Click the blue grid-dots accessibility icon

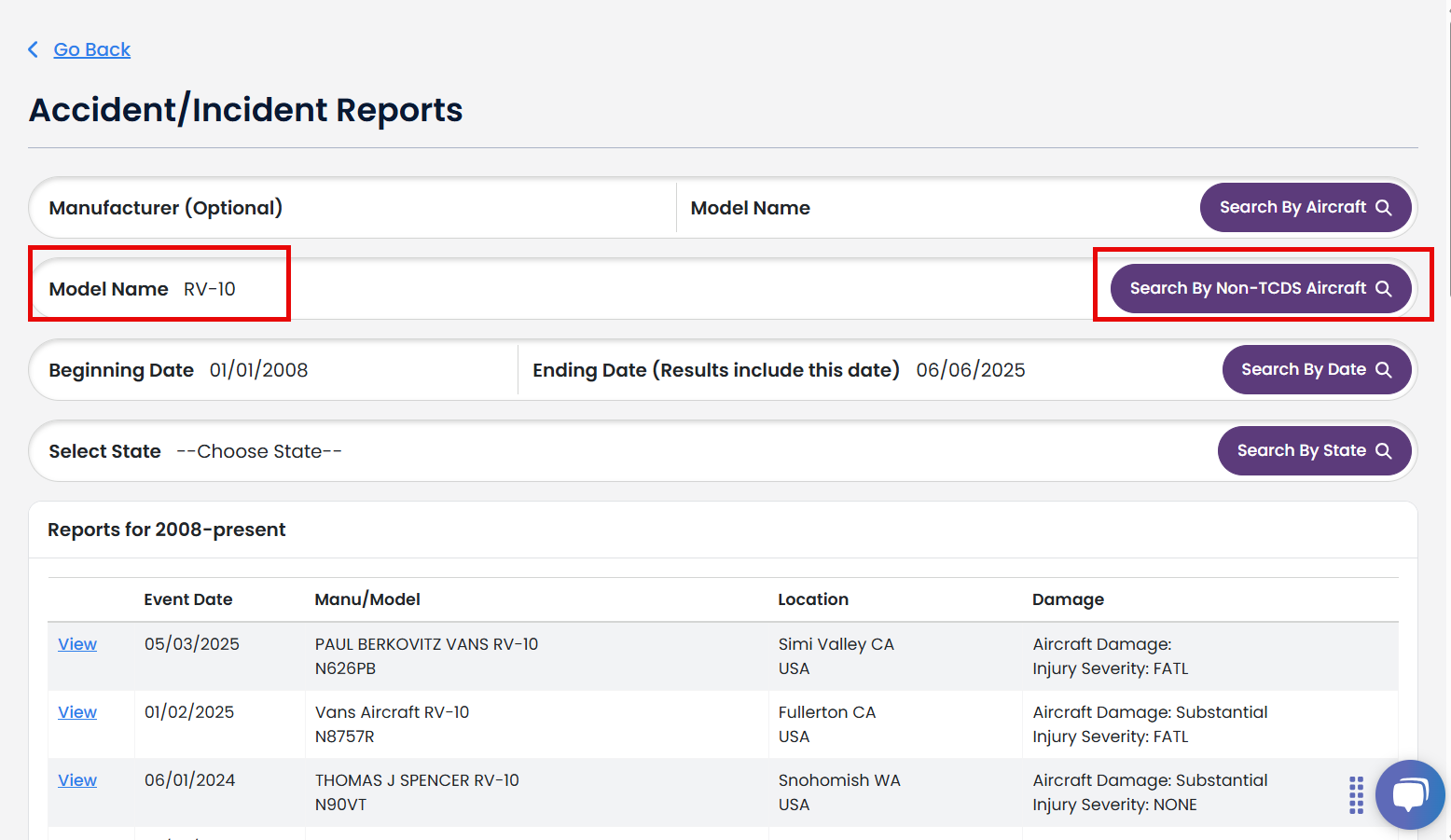pyautogui.click(x=1356, y=794)
